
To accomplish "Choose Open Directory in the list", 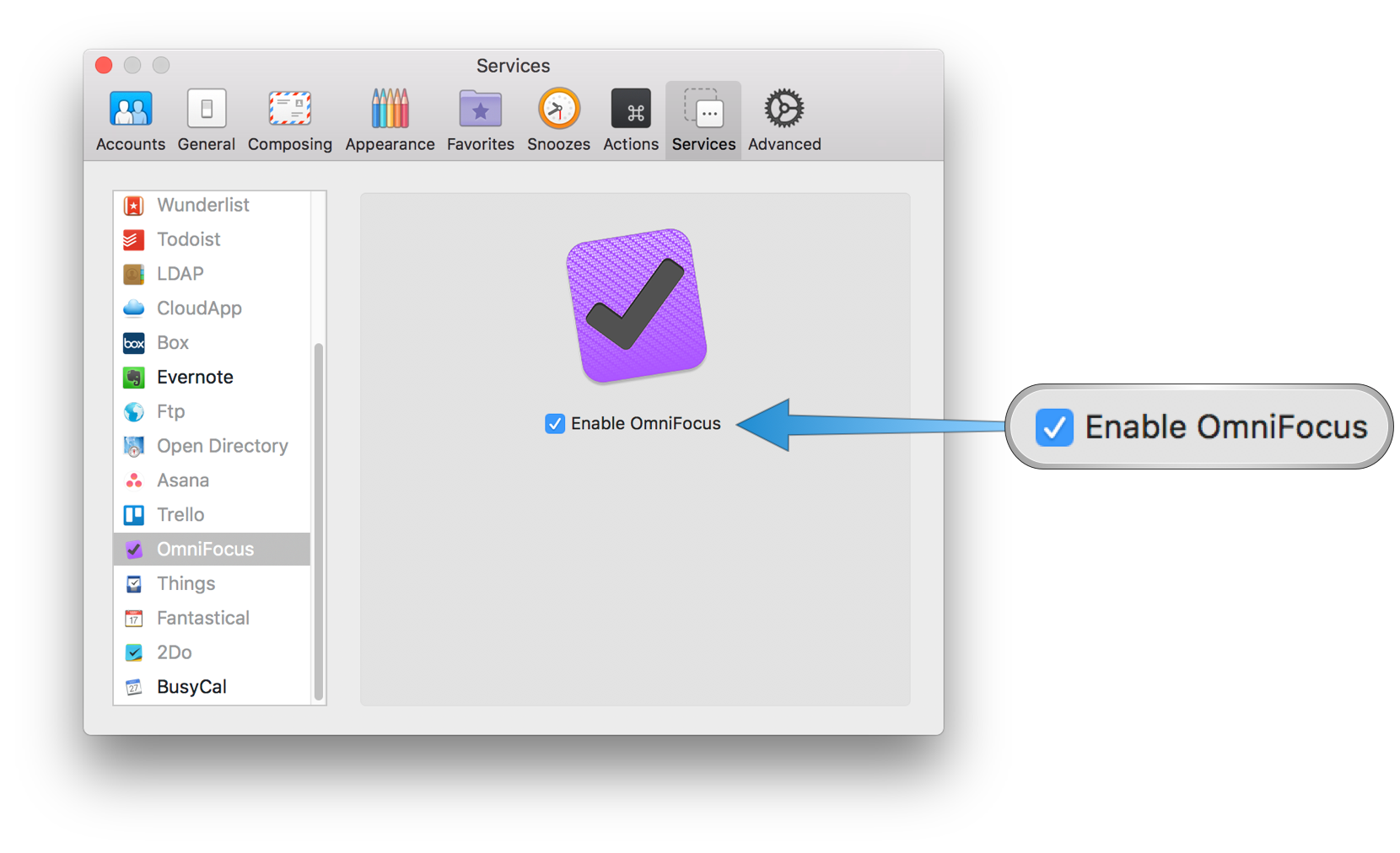I will pos(212,446).
